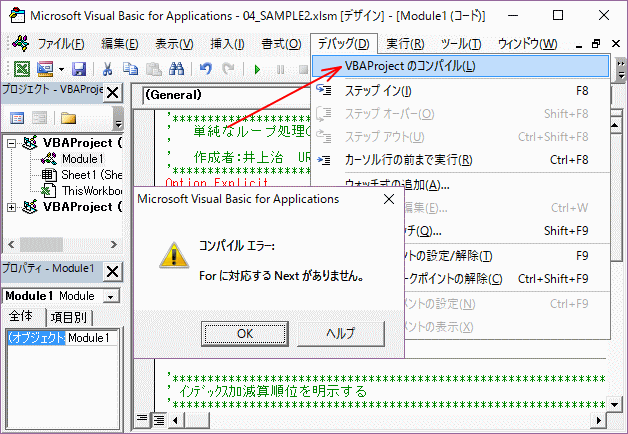Click the (オブジェクト名) property row
The image size is (628, 434).
pyautogui.click(x=37, y=338)
